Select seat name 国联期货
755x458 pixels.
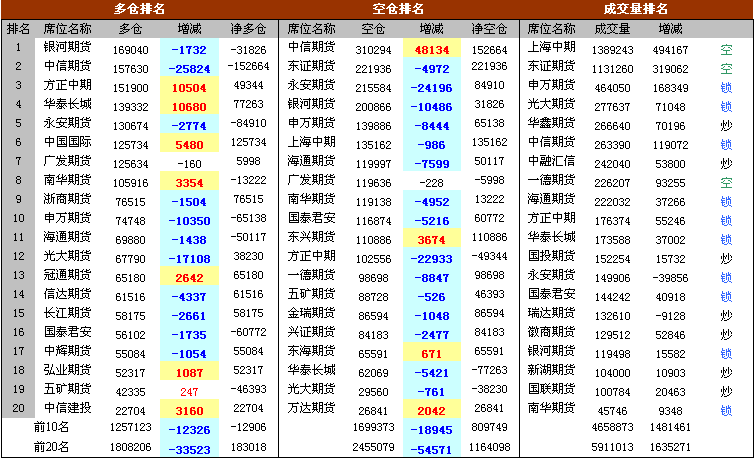(551, 389)
